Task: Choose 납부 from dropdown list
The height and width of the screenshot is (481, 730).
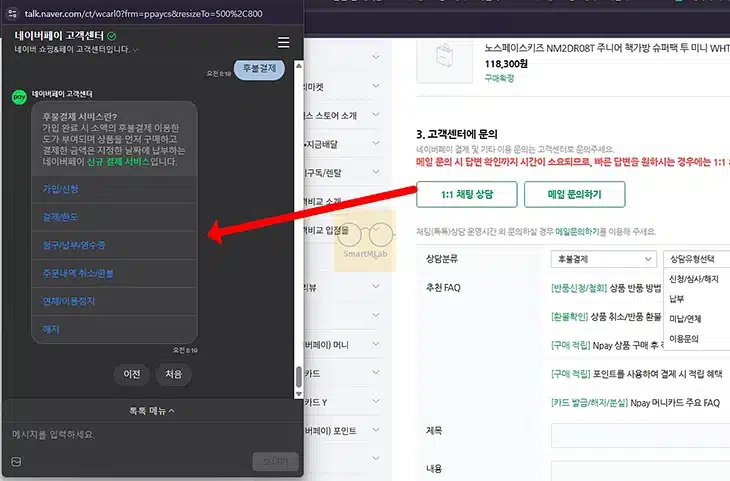Action: coord(676,299)
